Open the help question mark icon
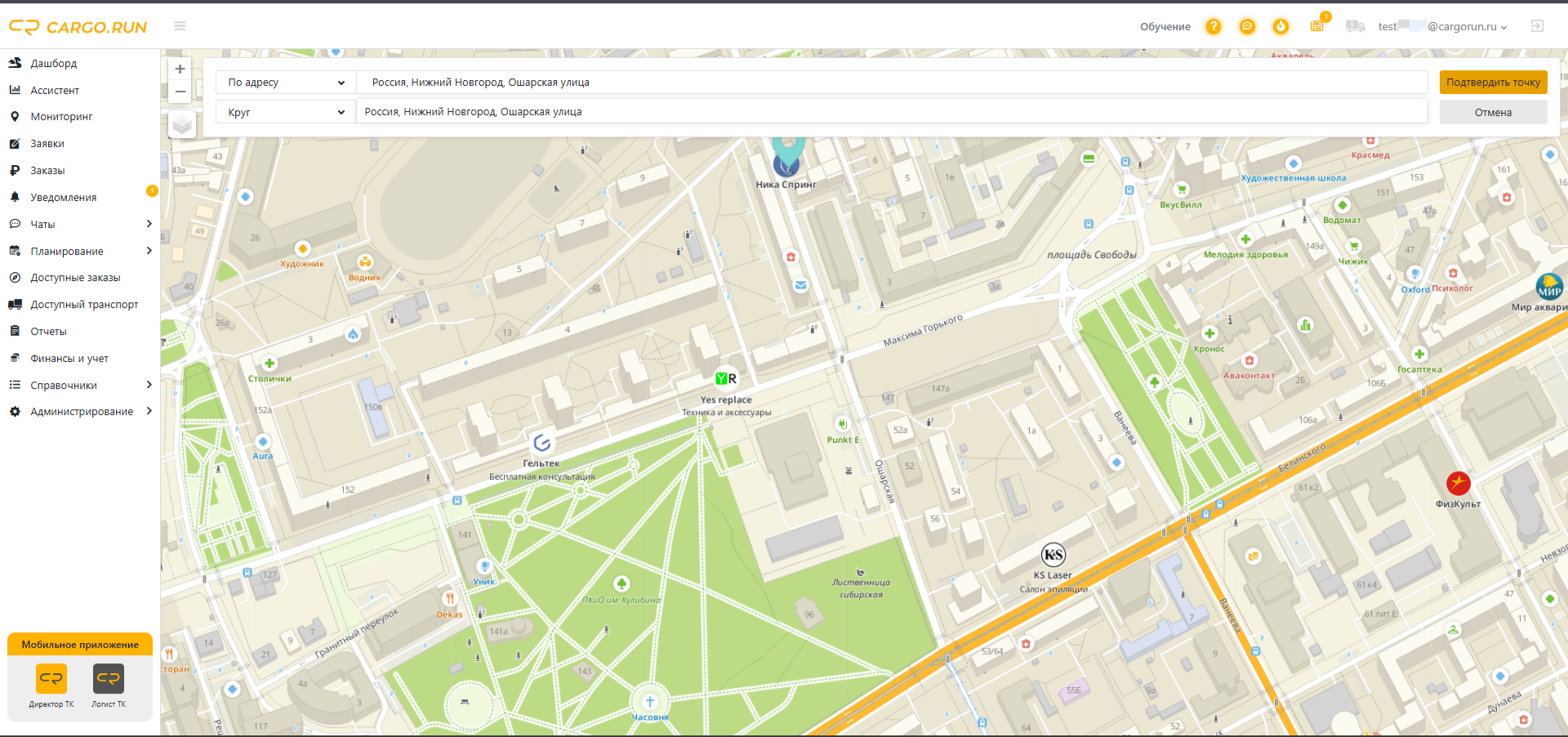This screenshot has height=737, width=1568. click(x=1214, y=26)
